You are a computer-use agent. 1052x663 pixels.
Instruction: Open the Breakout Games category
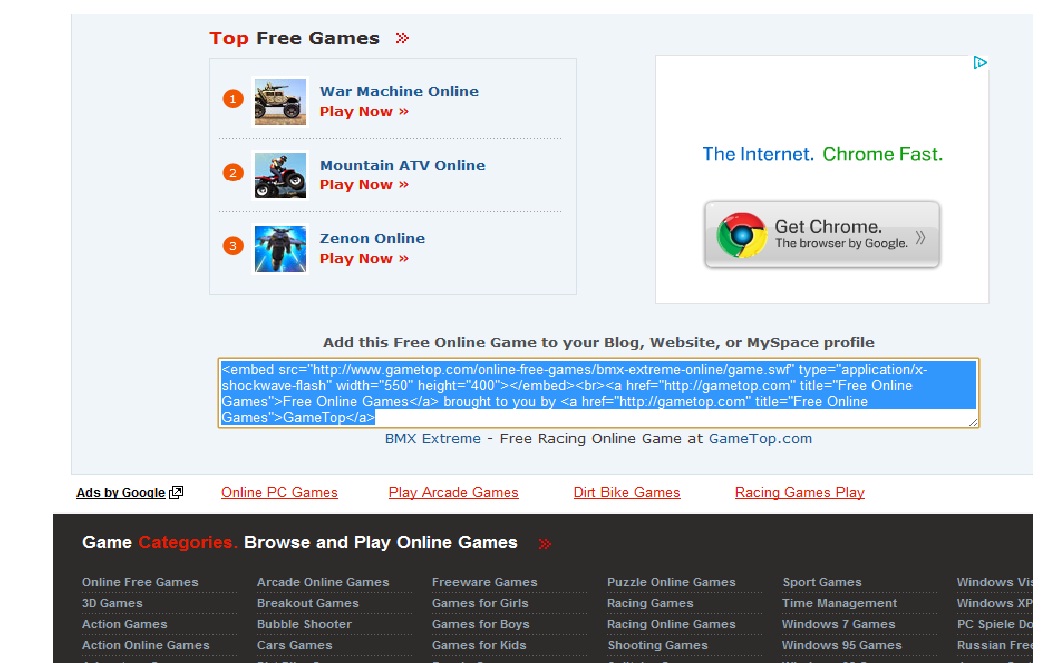click(x=308, y=603)
